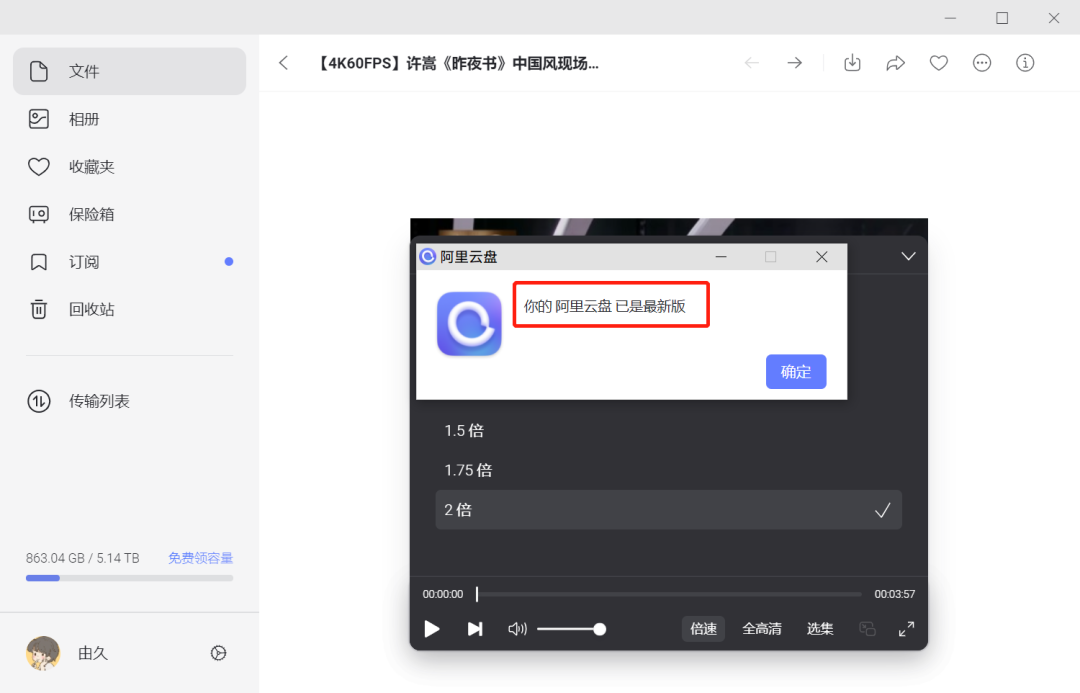Screen dimensions: 1080x693
Task: Open more options ellipsis menu
Action: [982, 63]
